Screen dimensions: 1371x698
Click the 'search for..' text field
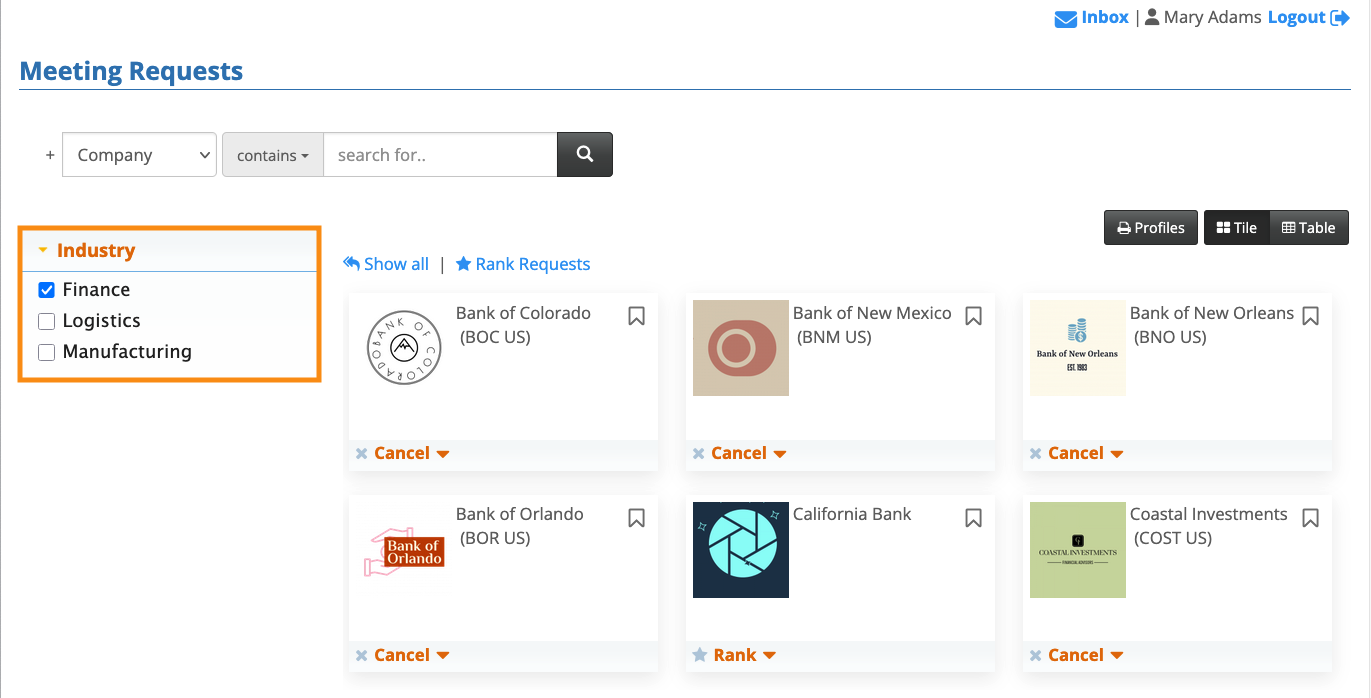440,155
